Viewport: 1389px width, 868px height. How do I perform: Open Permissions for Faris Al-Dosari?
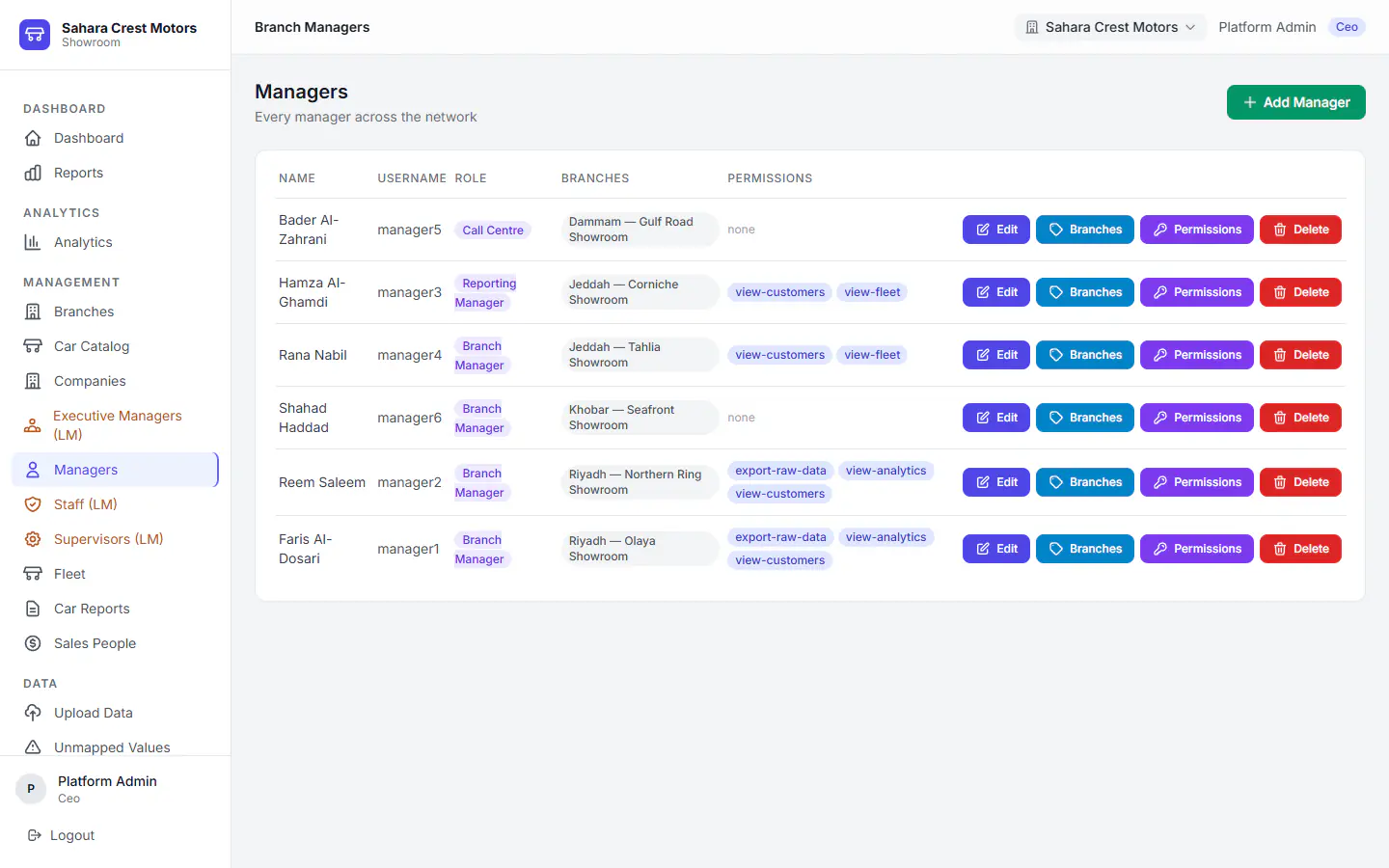(x=1196, y=549)
